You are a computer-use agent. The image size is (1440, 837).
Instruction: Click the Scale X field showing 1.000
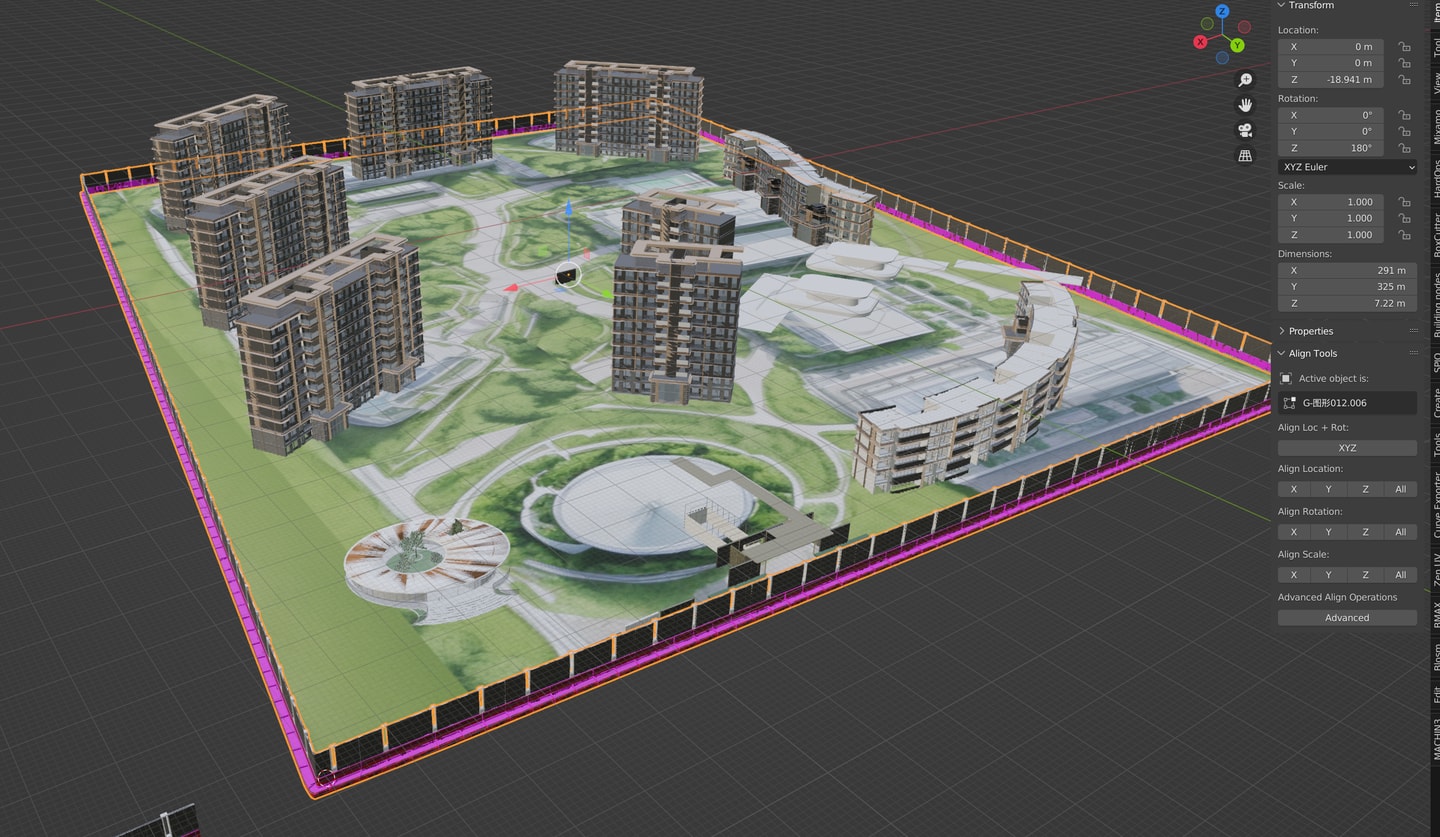tap(1331, 202)
